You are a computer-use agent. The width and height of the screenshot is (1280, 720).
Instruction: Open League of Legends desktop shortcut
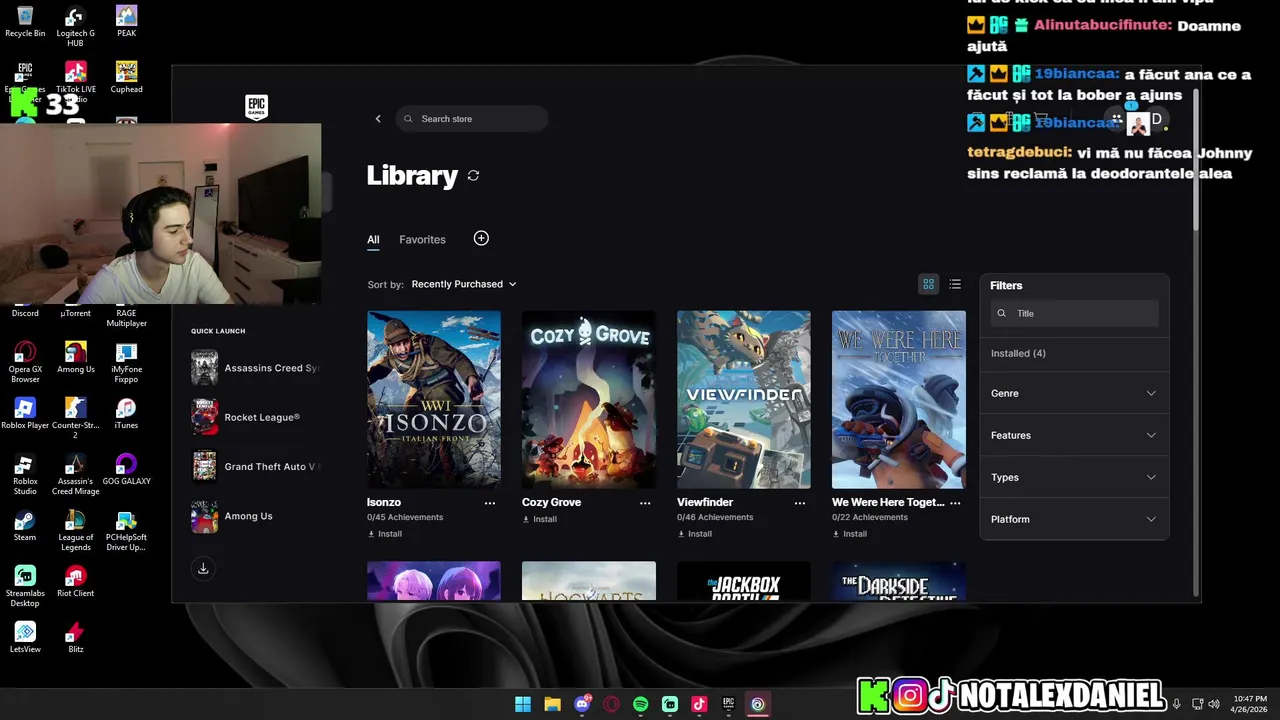coord(75,530)
